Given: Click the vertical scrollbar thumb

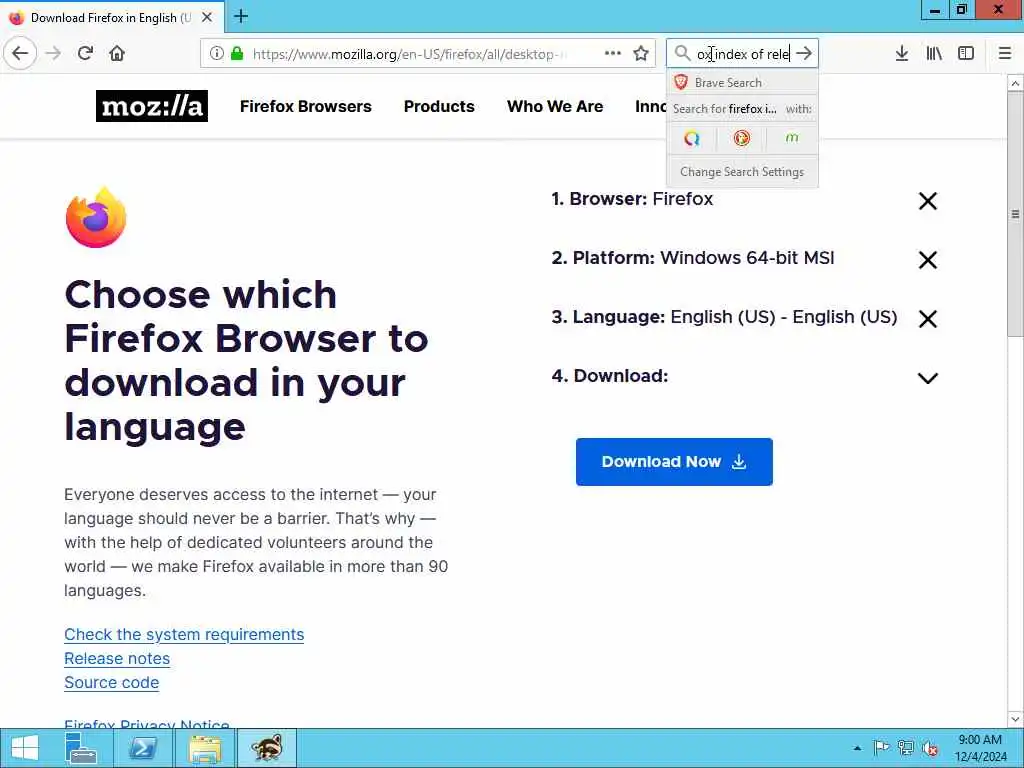Looking at the screenshot, I should [1015, 214].
